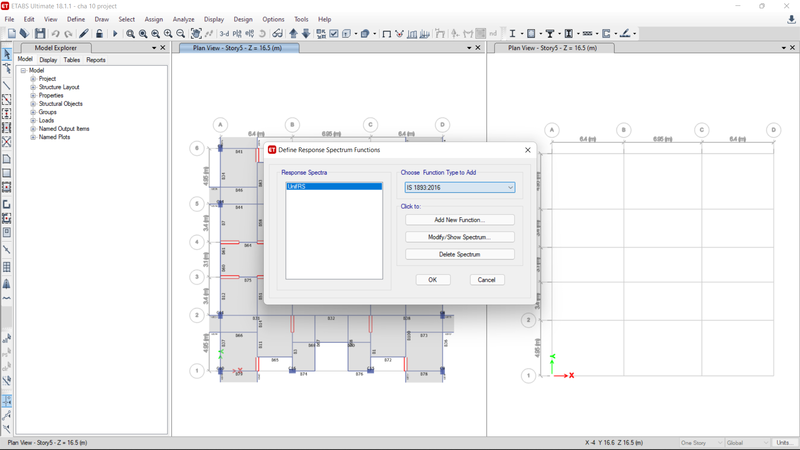Expand the Project tree node
This screenshot has width=800, height=450.
pos(33,79)
